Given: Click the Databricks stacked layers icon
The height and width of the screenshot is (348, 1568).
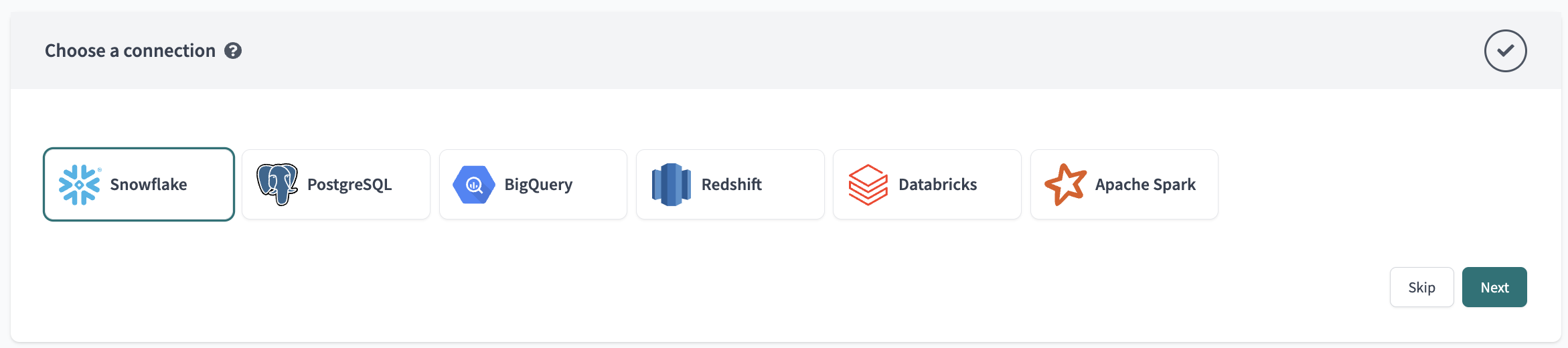Looking at the screenshot, I should point(868,185).
